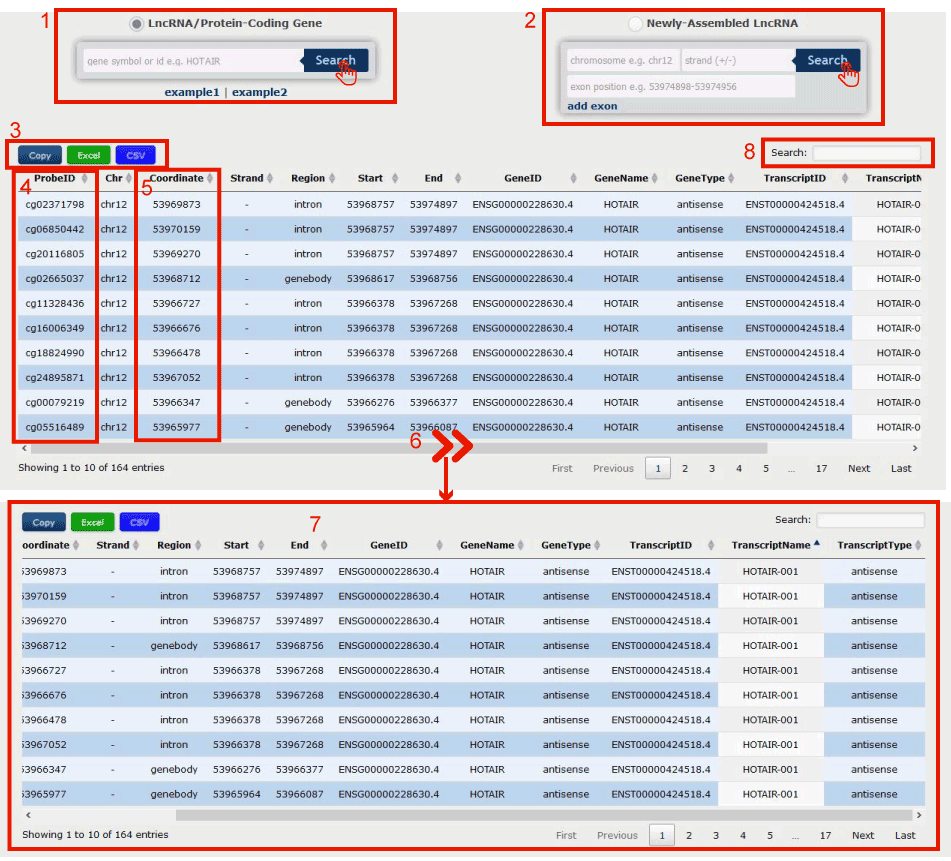
Task: Click the upper table Search filter box
Action: click(x=866, y=153)
